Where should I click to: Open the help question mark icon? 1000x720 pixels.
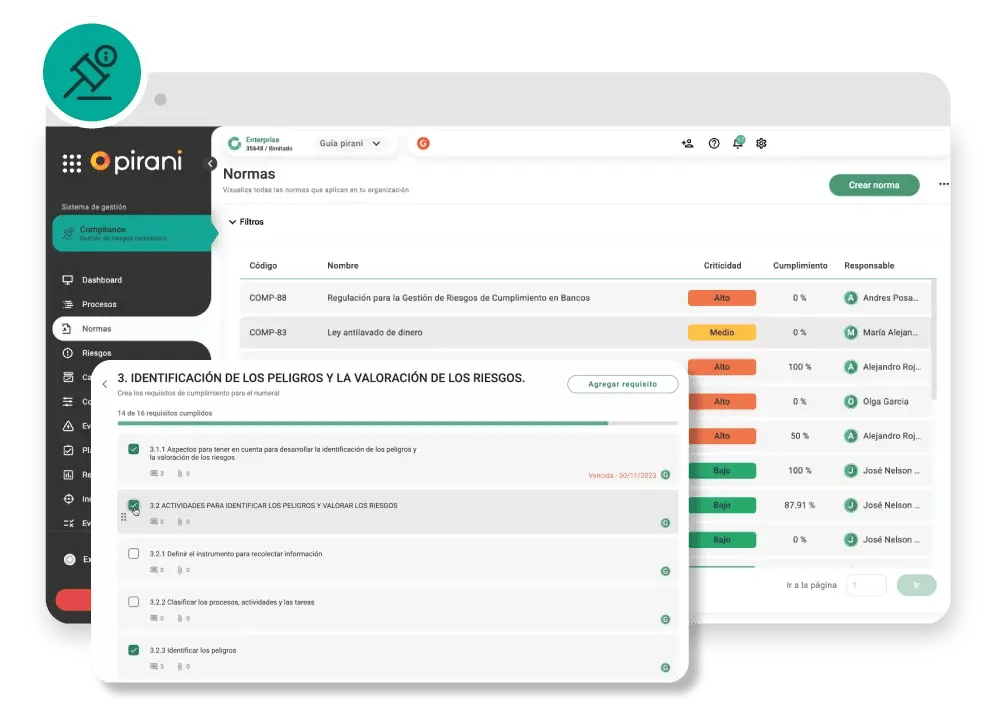(x=714, y=143)
